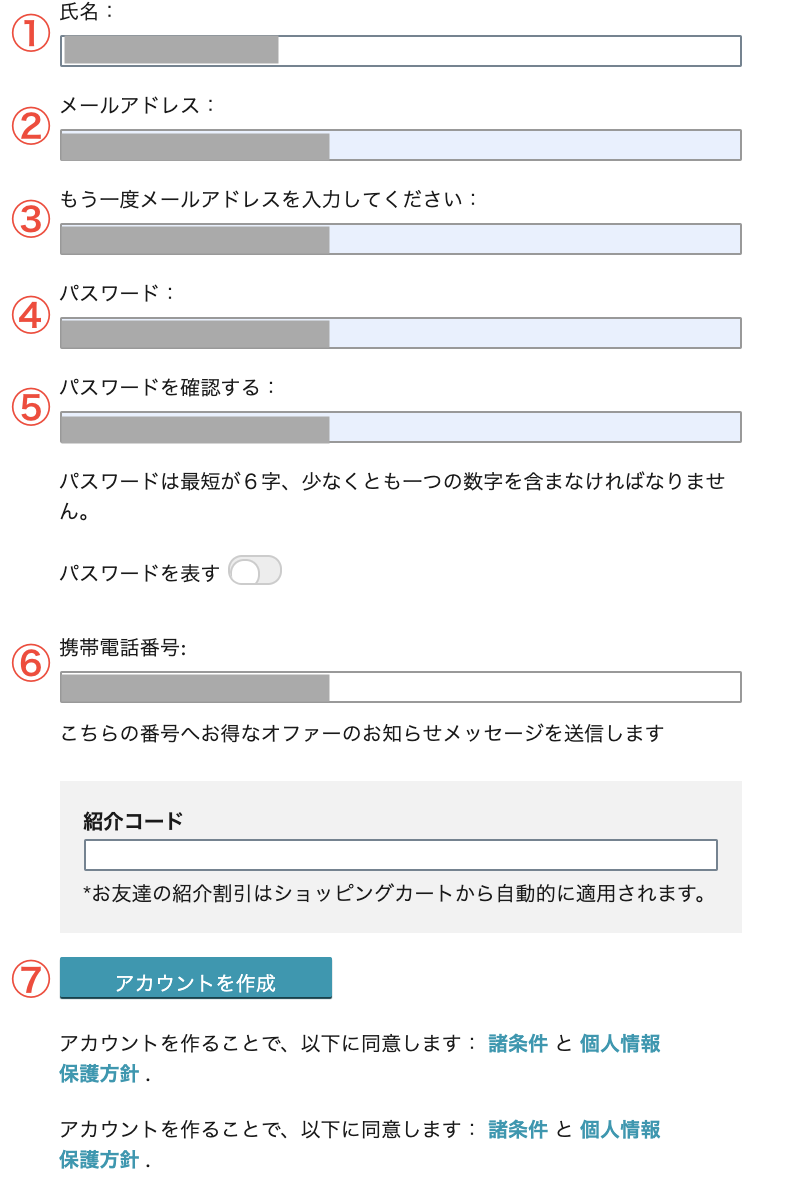Toggle the パスワードを表す switch
The height and width of the screenshot is (1184, 806).
click(255, 571)
